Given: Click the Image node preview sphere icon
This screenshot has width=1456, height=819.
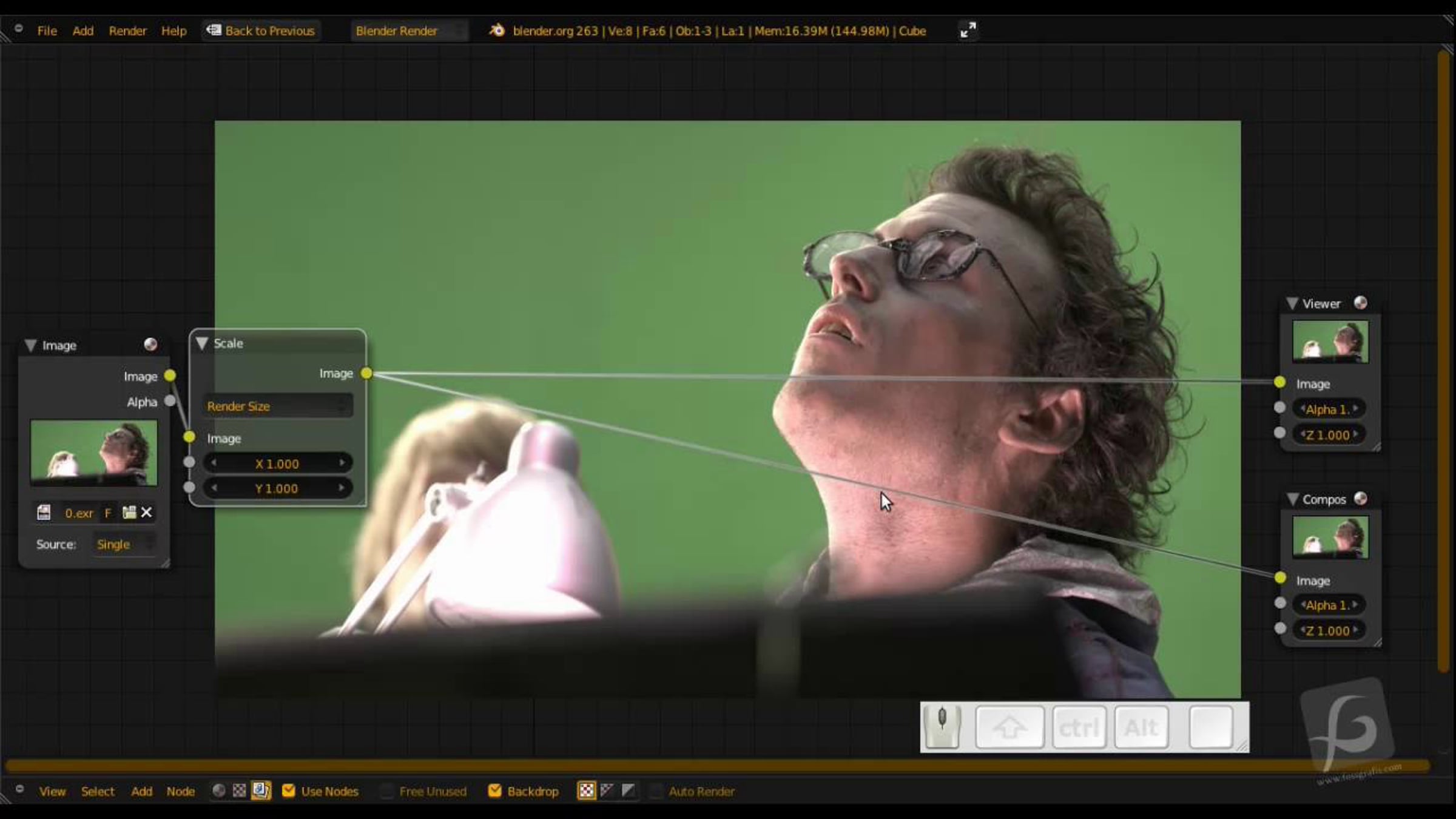Looking at the screenshot, I should pos(150,345).
